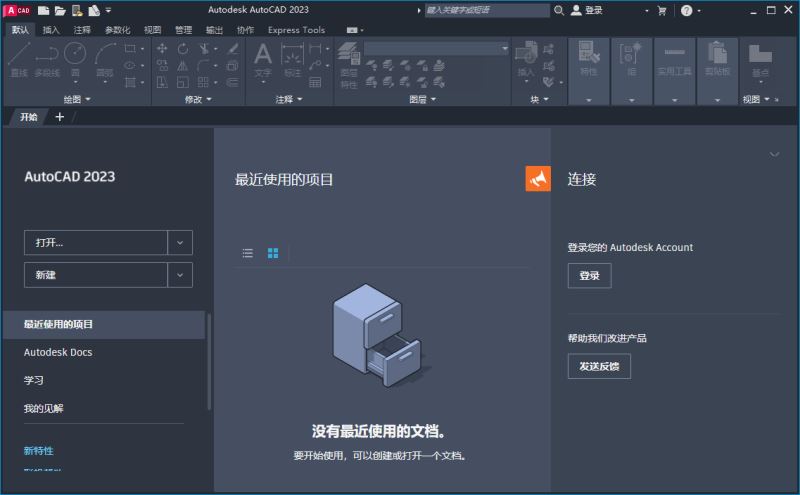Open the 管理 (Manage) ribbon tab
This screenshot has height=495, width=800.
184,30
